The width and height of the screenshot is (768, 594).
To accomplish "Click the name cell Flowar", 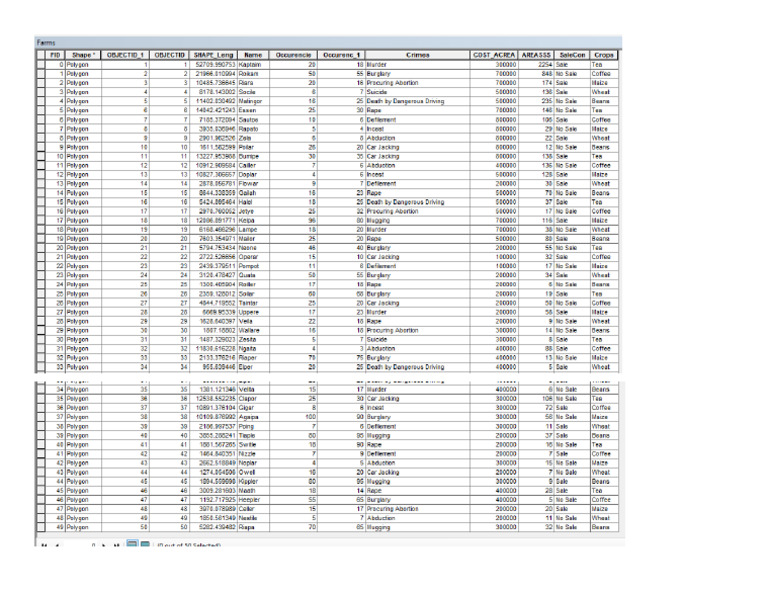I will click(x=253, y=184).
